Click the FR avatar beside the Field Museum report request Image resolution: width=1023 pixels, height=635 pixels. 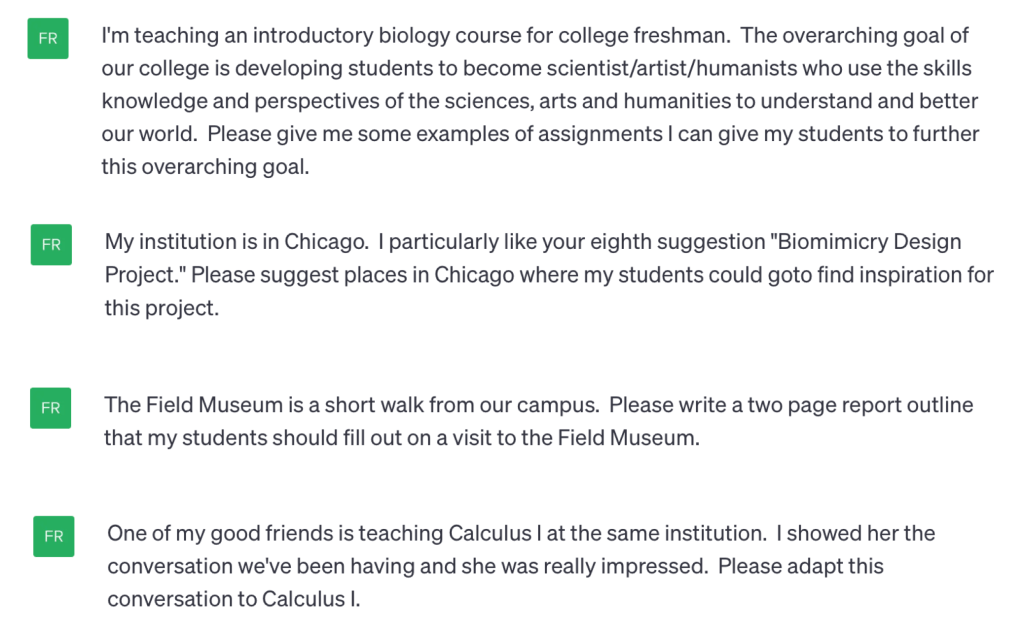(51, 408)
